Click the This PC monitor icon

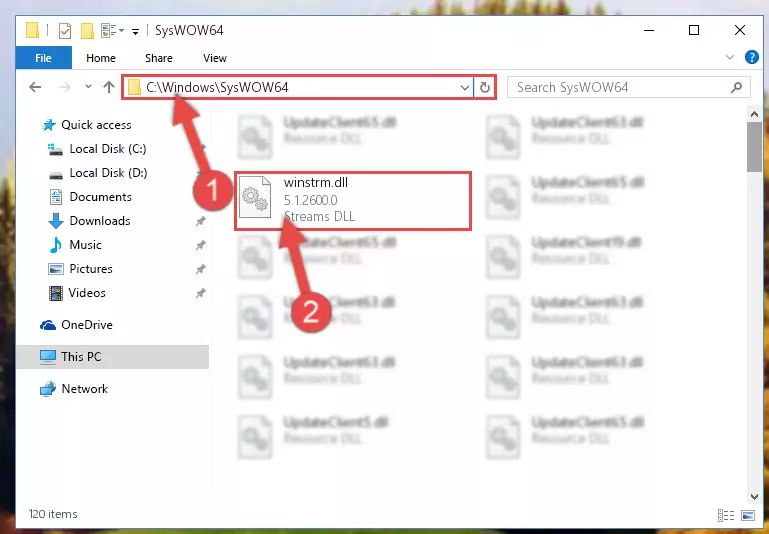[48, 356]
